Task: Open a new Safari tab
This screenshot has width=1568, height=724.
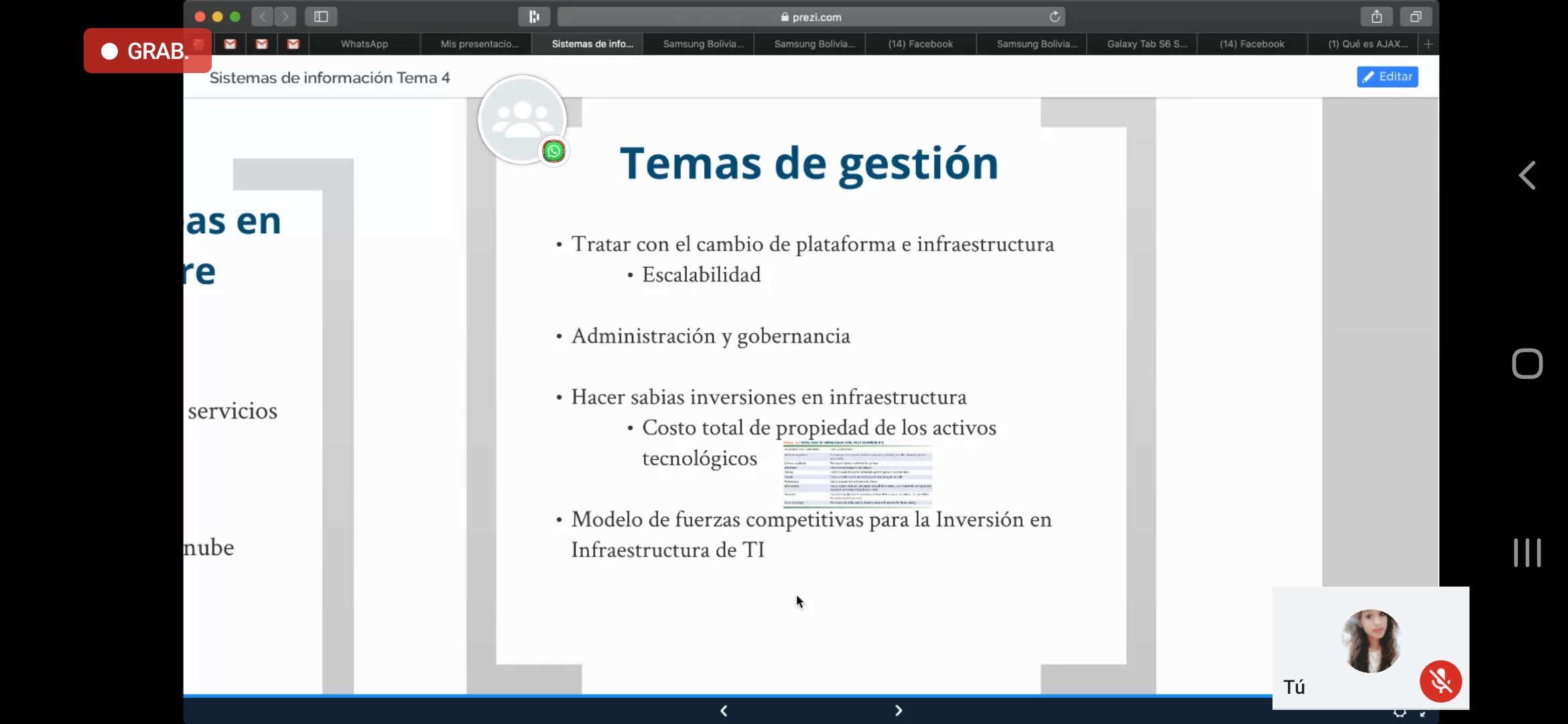Action: click(x=1428, y=44)
